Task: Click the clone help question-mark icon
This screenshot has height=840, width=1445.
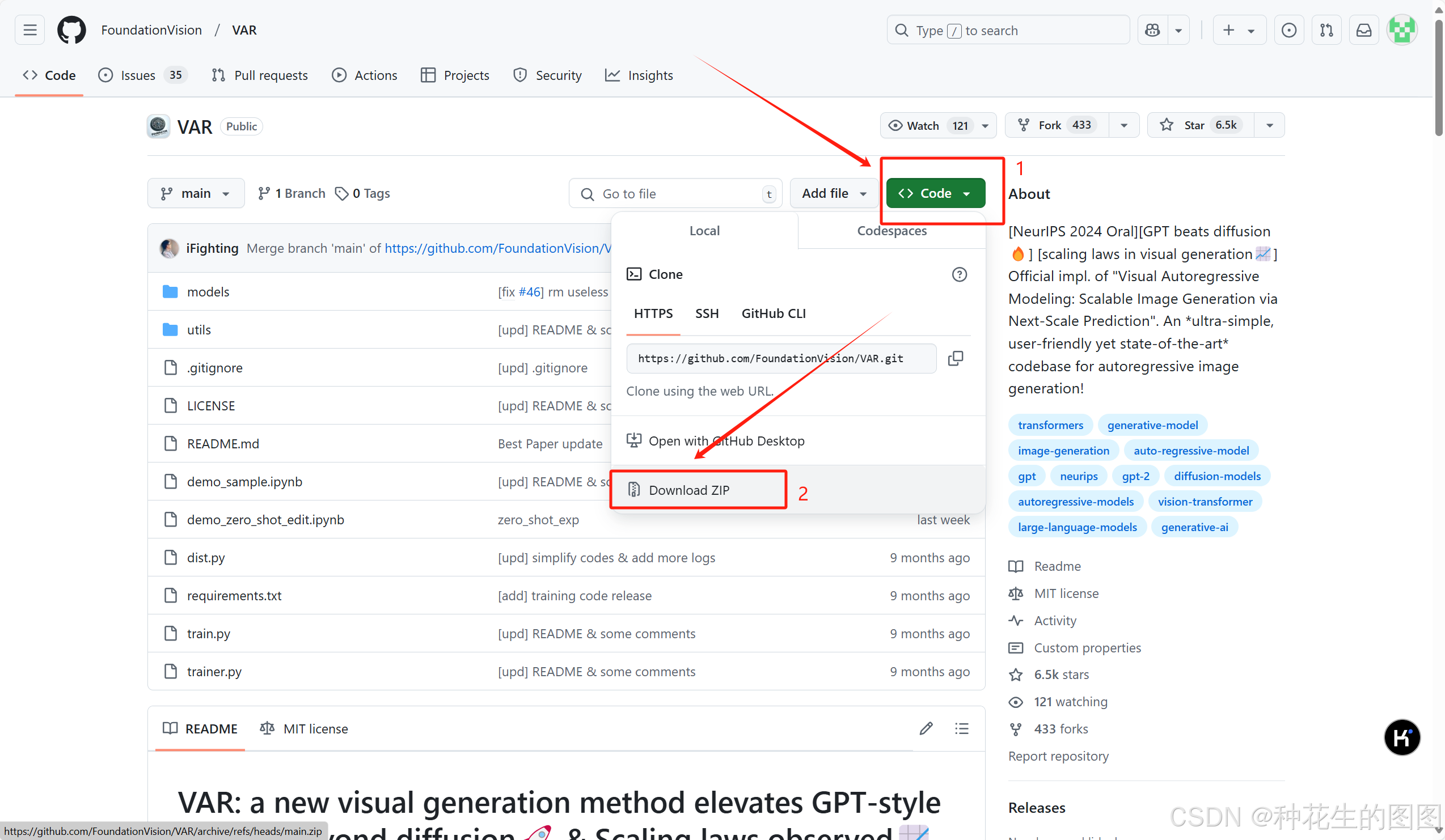Action: [960, 274]
